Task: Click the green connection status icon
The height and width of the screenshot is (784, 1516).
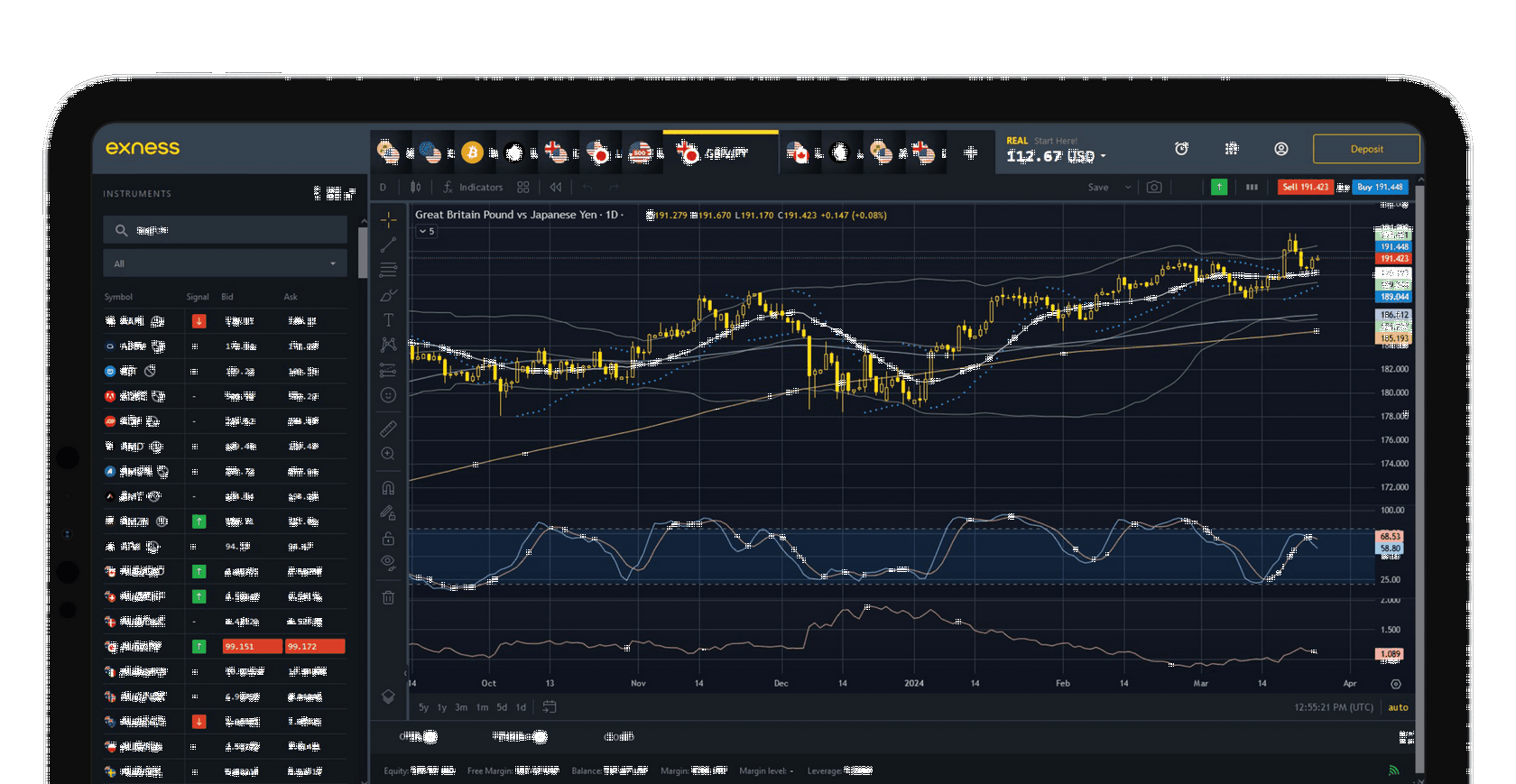Action: click(1393, 770)
